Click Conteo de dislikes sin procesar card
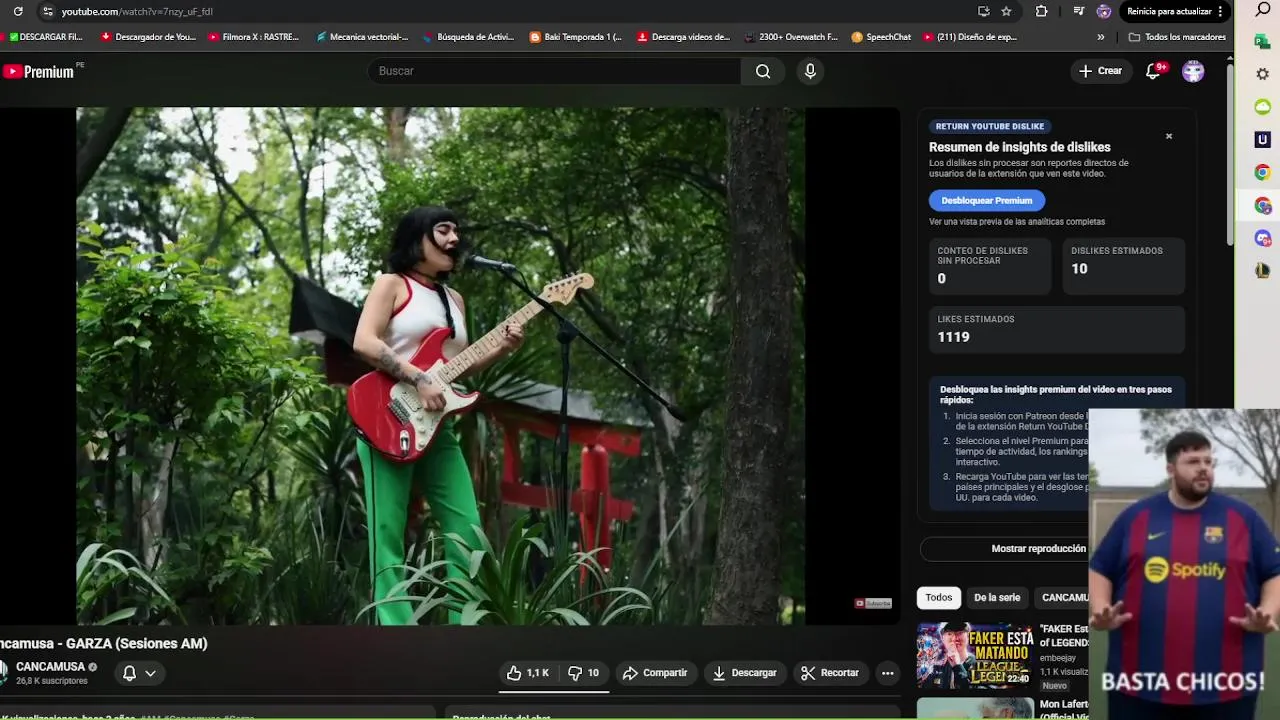The height and width of the screenshot is (720, 1280). 990,266
